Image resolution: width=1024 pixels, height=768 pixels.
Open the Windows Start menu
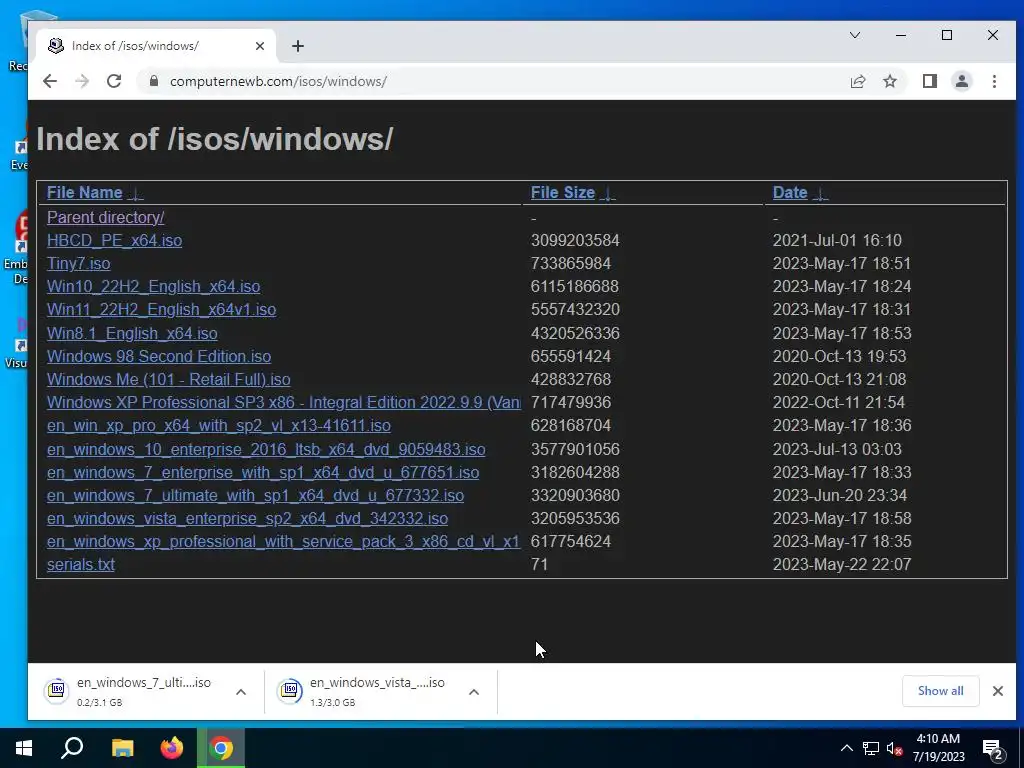point(24,748)
